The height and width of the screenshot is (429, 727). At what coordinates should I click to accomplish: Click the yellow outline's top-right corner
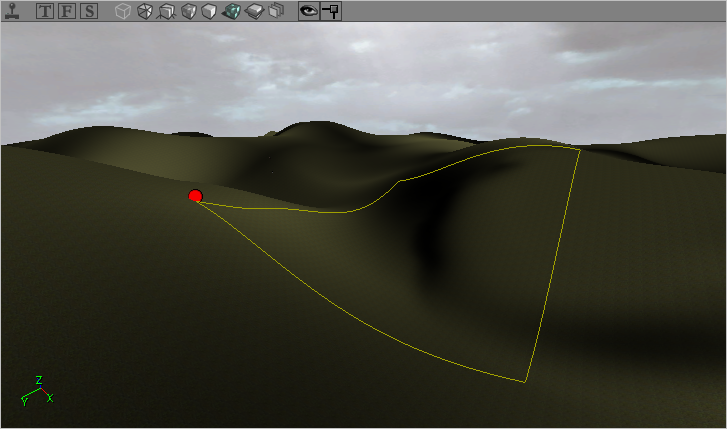coord(579,150)
